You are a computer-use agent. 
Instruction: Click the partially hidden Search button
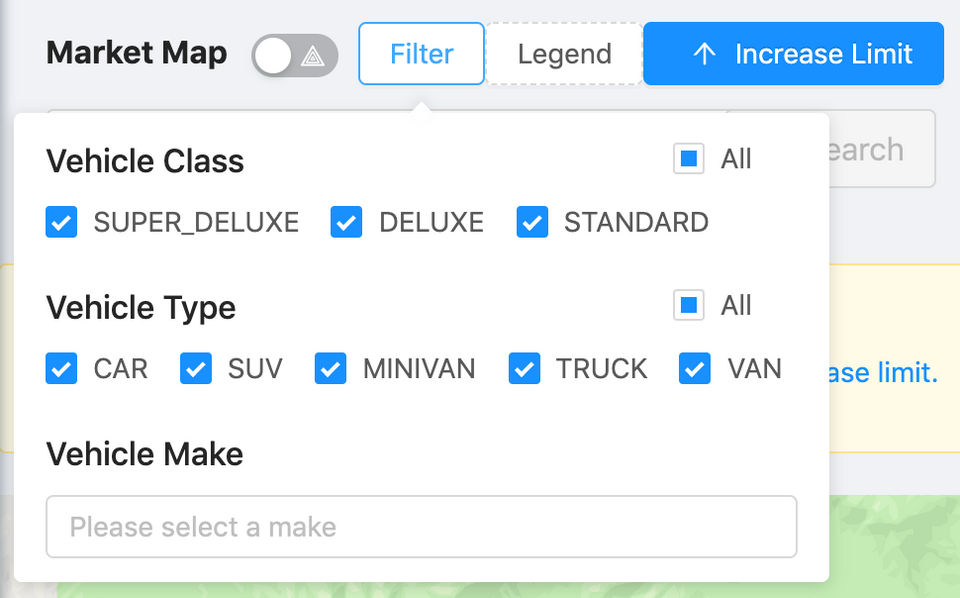click(x=882, y=150)
